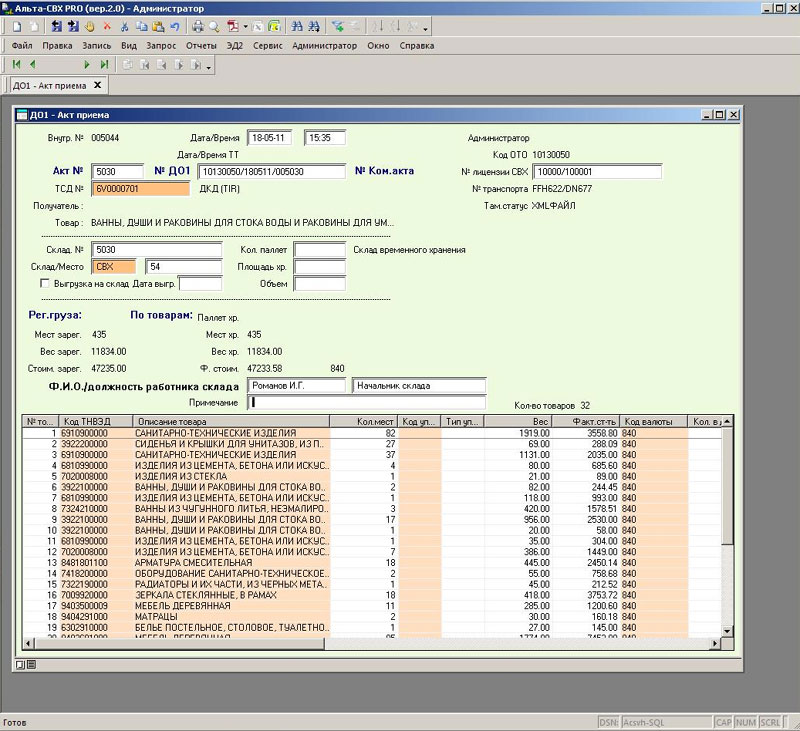
Task: Open the dropdown arrow beside PDF icon
Action: [x=245, y=27]
